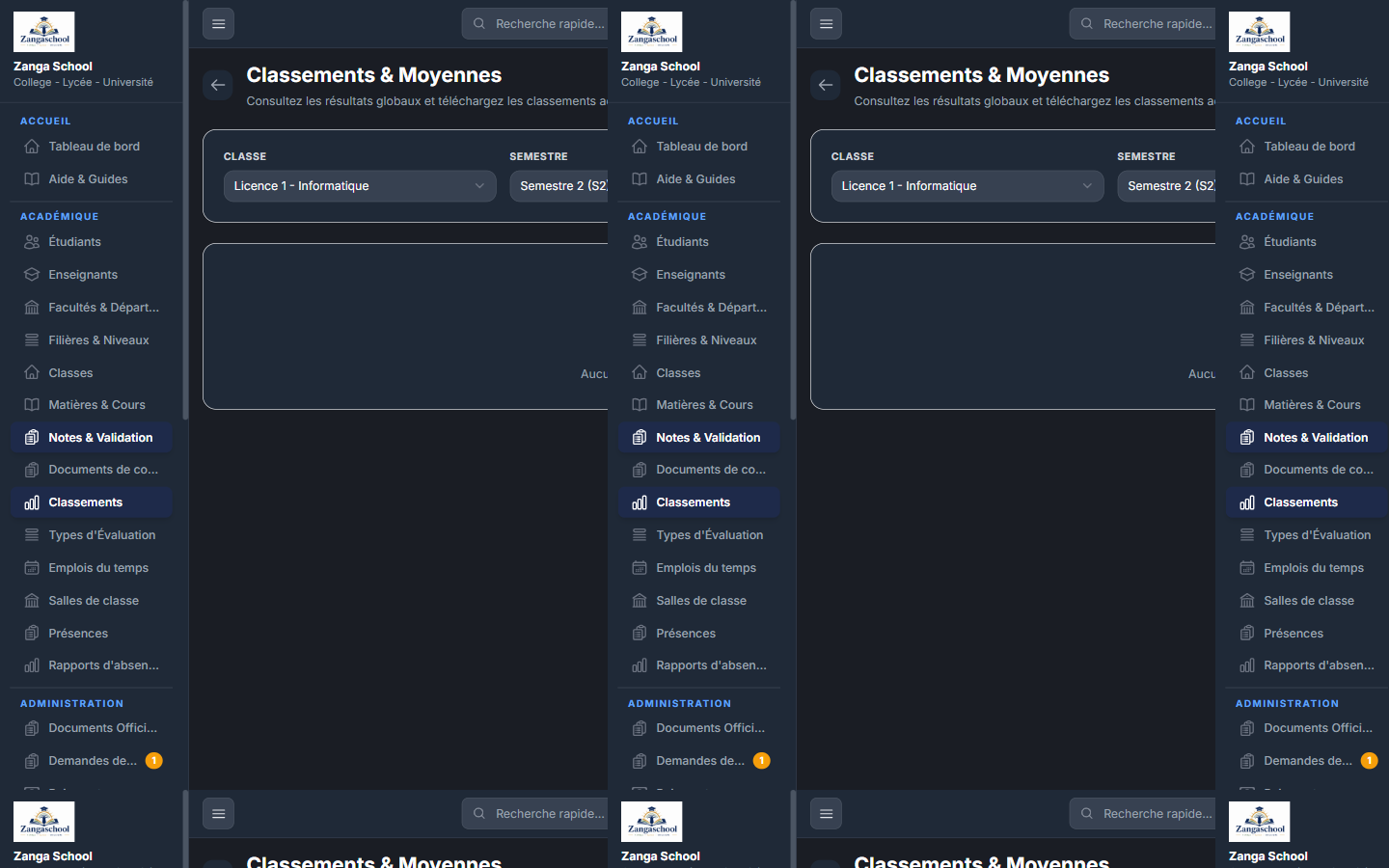Go to Enseignants label in the right sidebar
The image size is (1389, 868).
tap(1298, 275)
